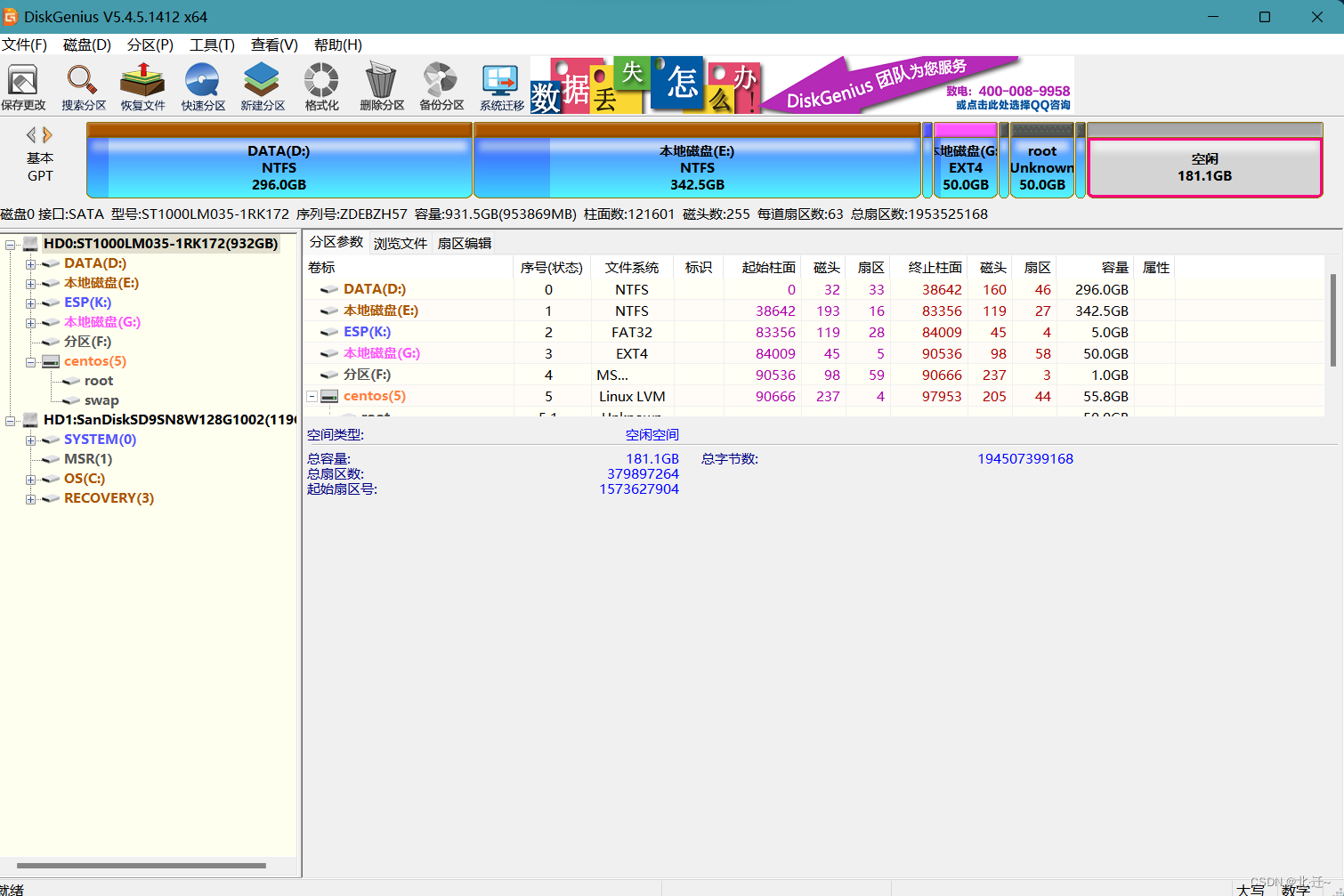Expand the OS(C:) node in sidebar
This screenshot has height=896, width=1344.
(30, 479)
